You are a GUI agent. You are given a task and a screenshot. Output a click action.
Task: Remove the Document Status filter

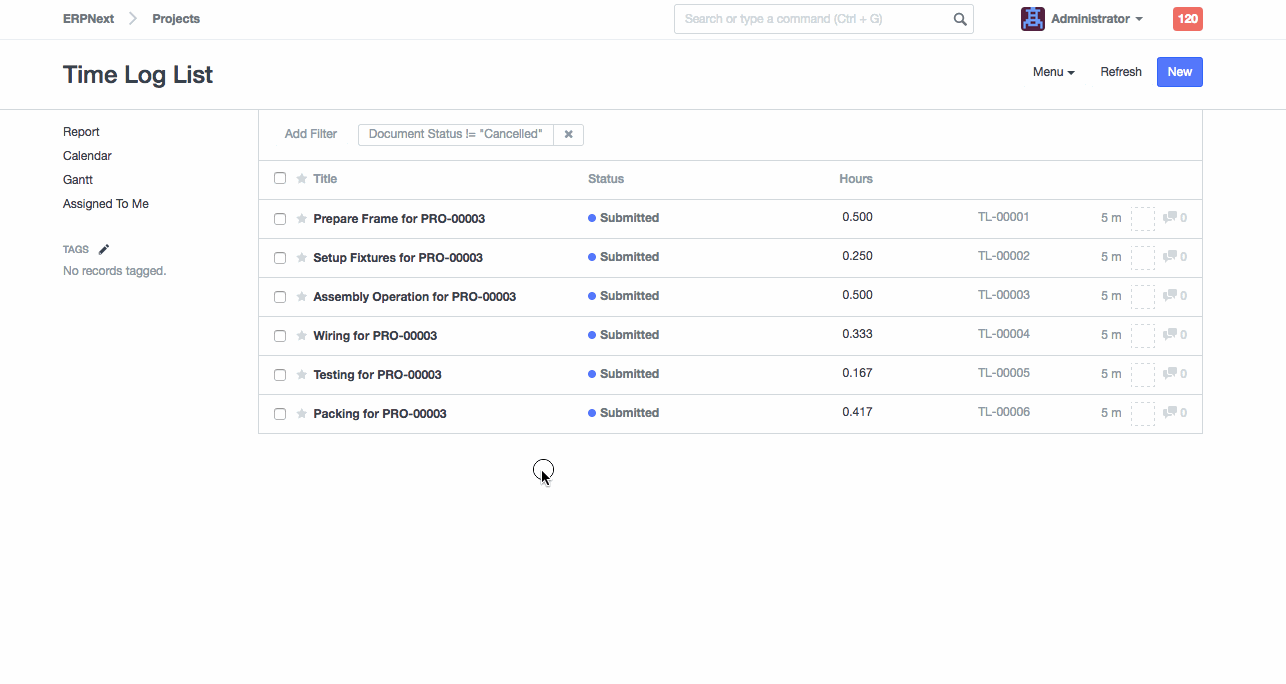(568, 134)
